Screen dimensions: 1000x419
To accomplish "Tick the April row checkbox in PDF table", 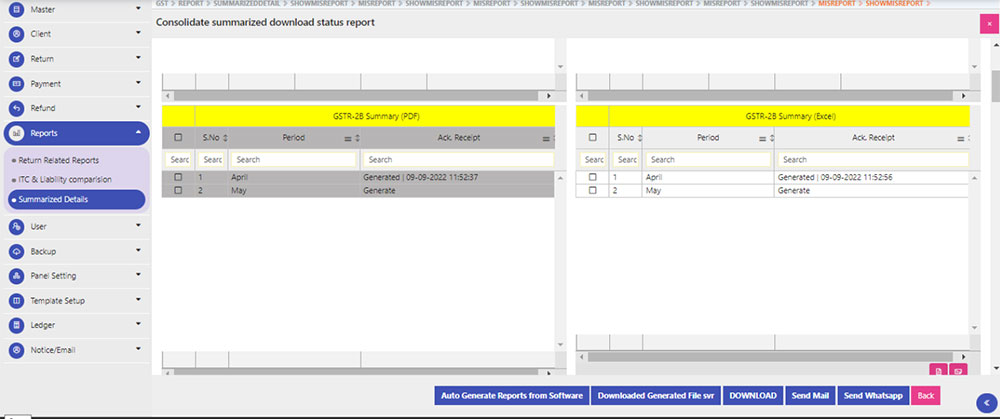I will [x=178, y=177].
